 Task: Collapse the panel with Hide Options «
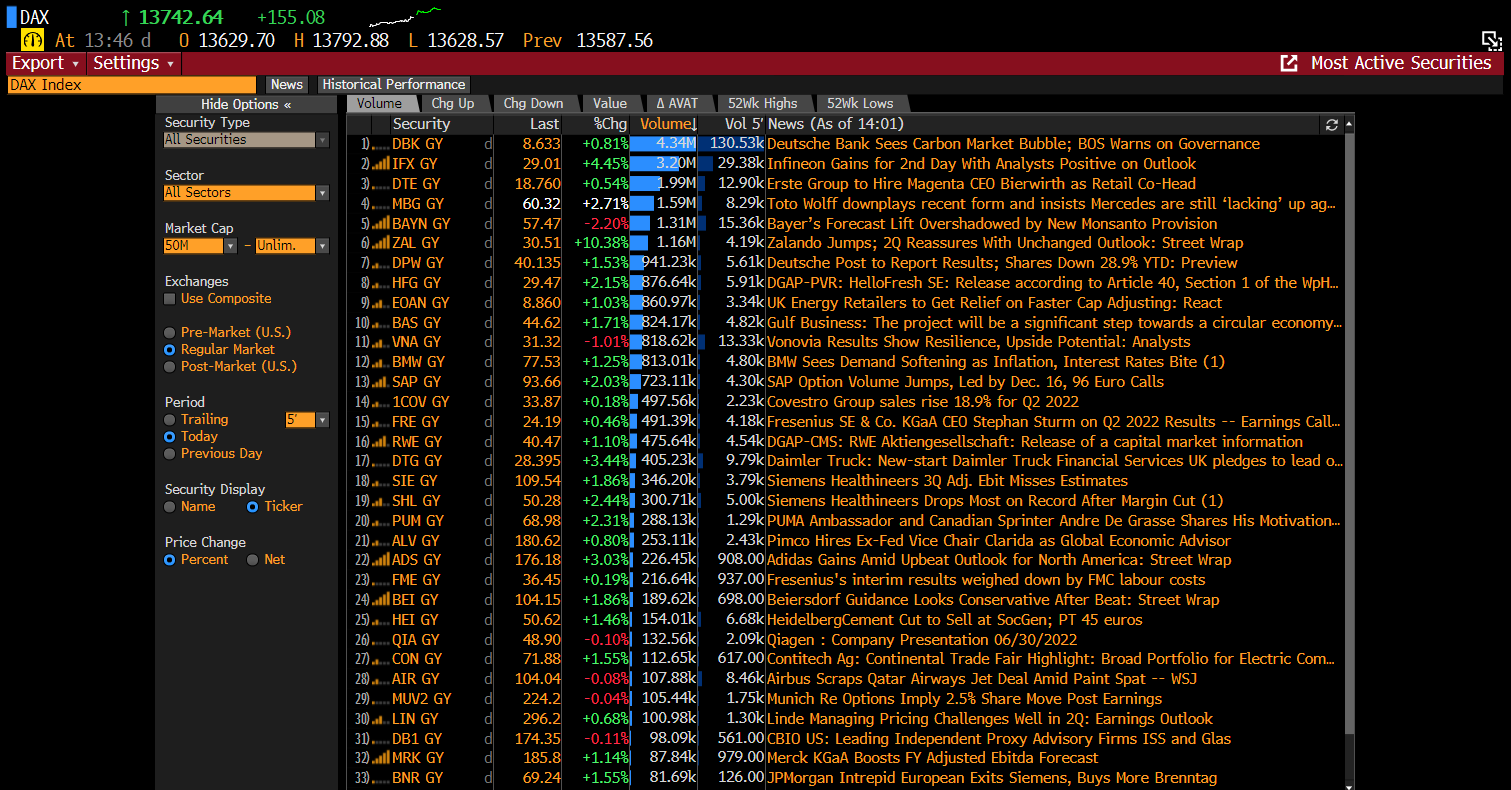point(246,104)
